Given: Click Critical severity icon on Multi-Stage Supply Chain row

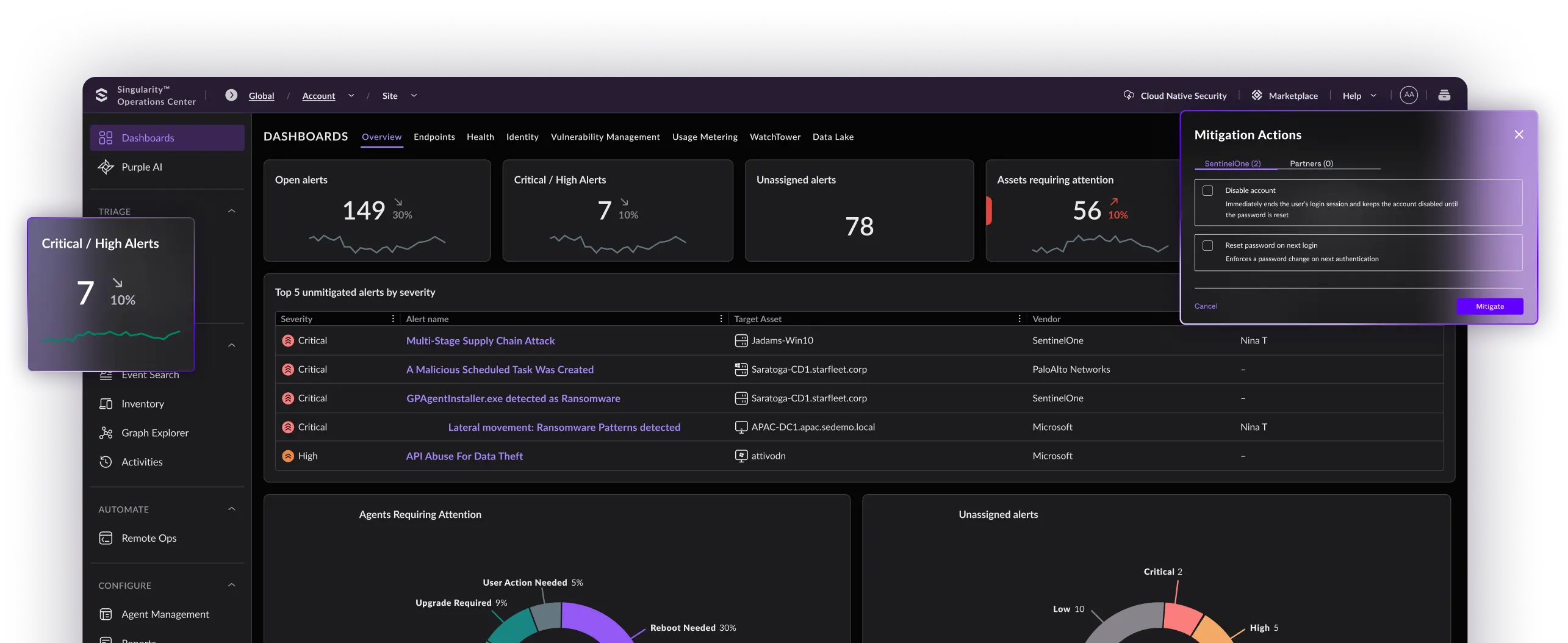Looking at the screenshot, I should point(288,341).
